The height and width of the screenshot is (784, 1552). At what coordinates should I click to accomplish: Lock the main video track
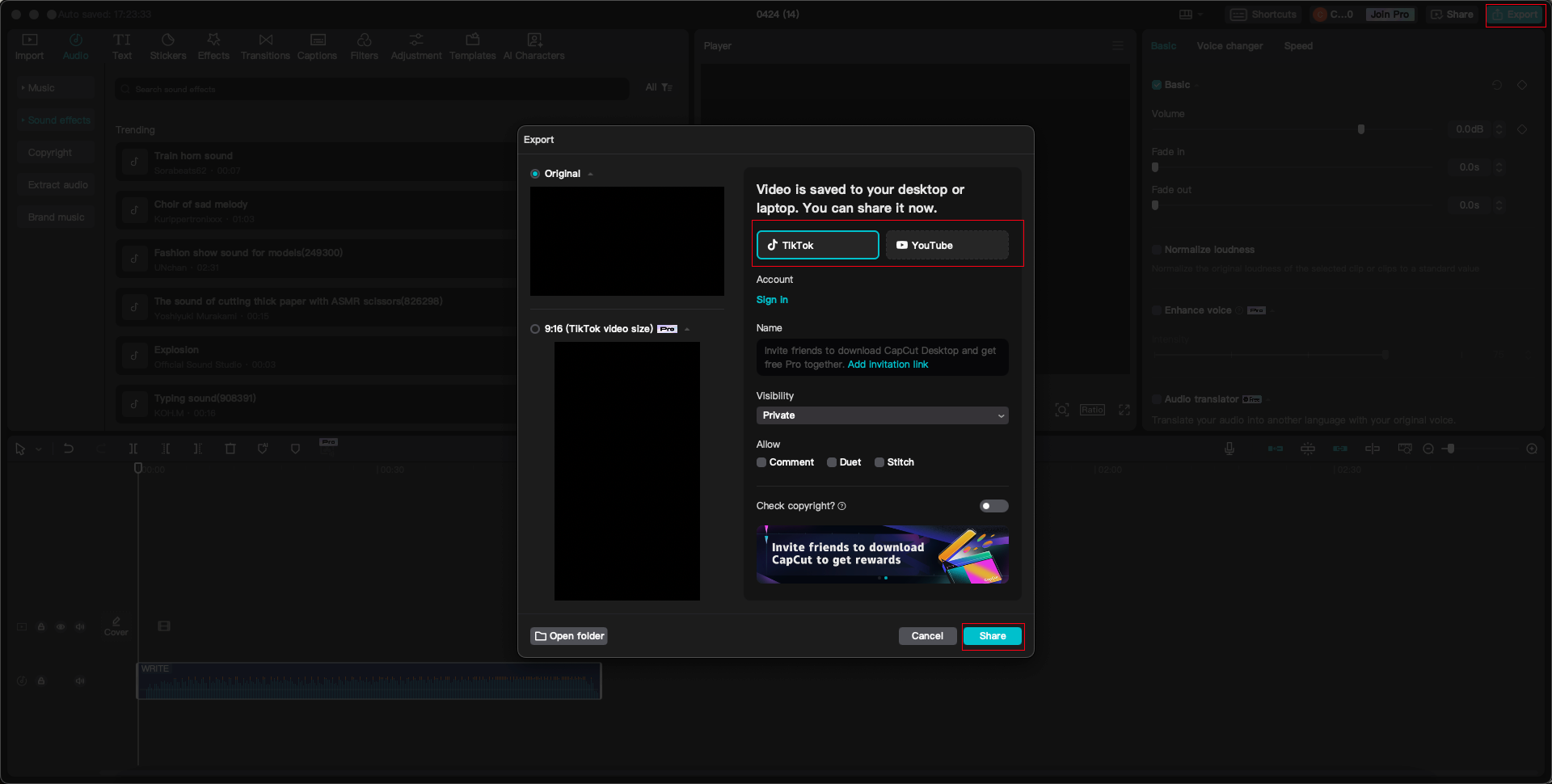(41, 626)
